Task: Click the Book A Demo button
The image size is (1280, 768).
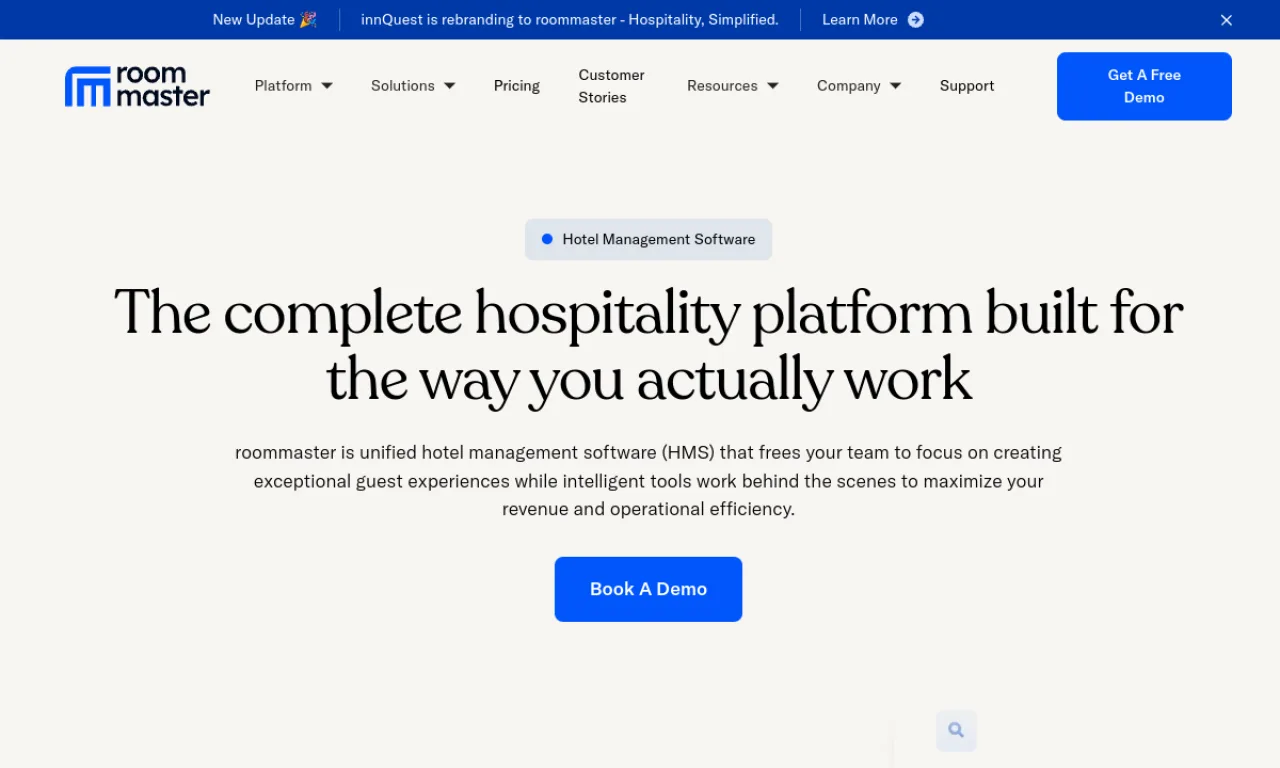Action: (648, 589)
